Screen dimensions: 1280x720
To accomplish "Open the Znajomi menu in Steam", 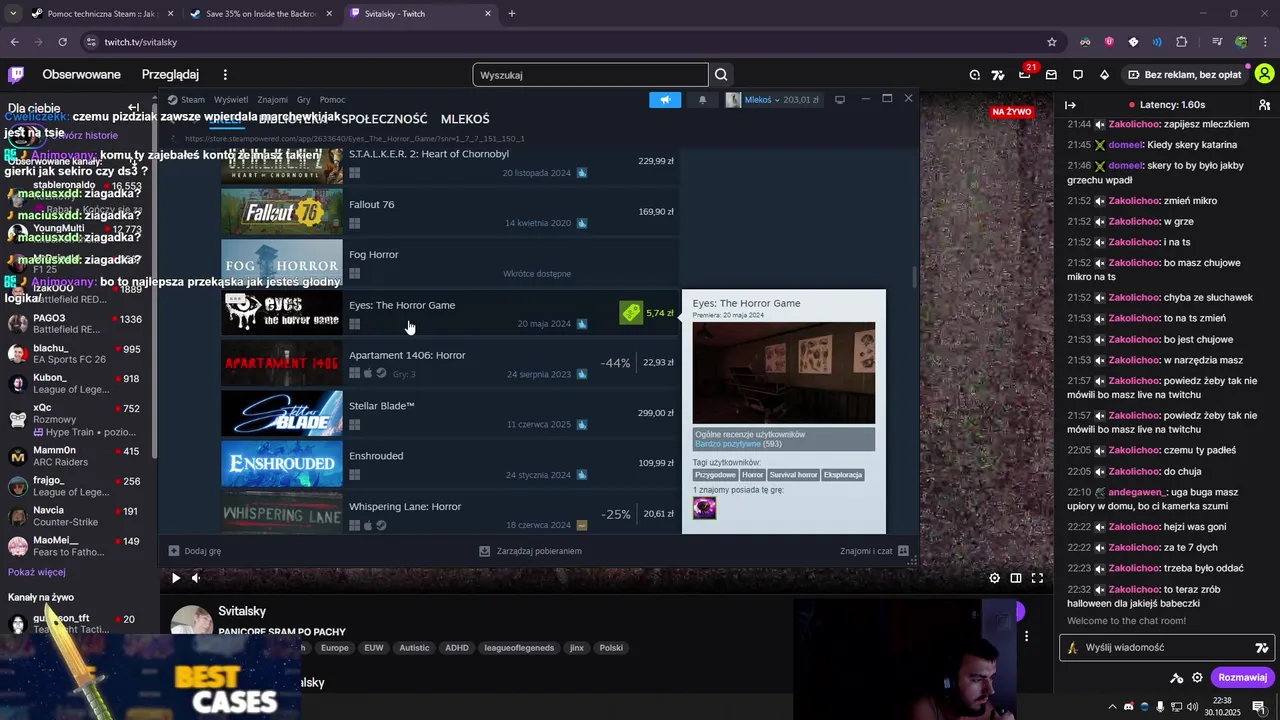I will (x=272, y=100).
